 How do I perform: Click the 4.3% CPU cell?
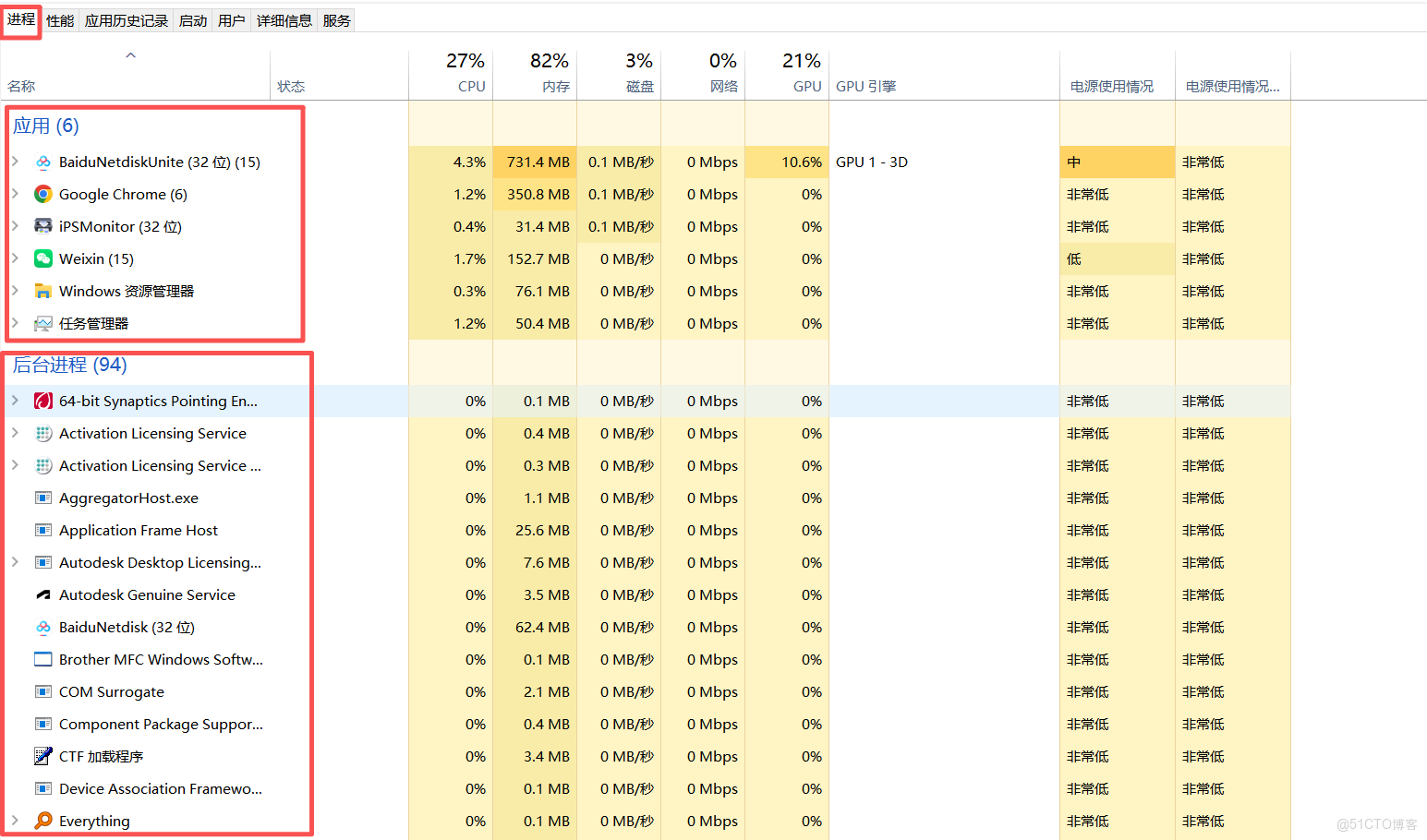tap(451, 162)
